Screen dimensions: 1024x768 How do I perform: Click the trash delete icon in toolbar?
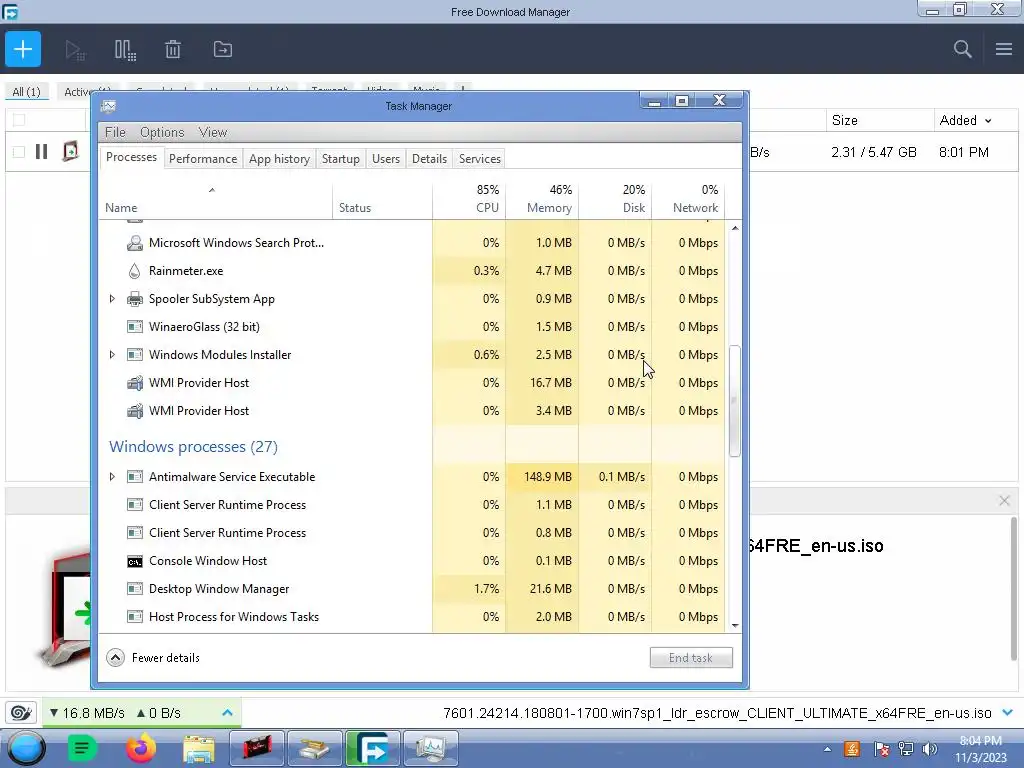[172, 50]
